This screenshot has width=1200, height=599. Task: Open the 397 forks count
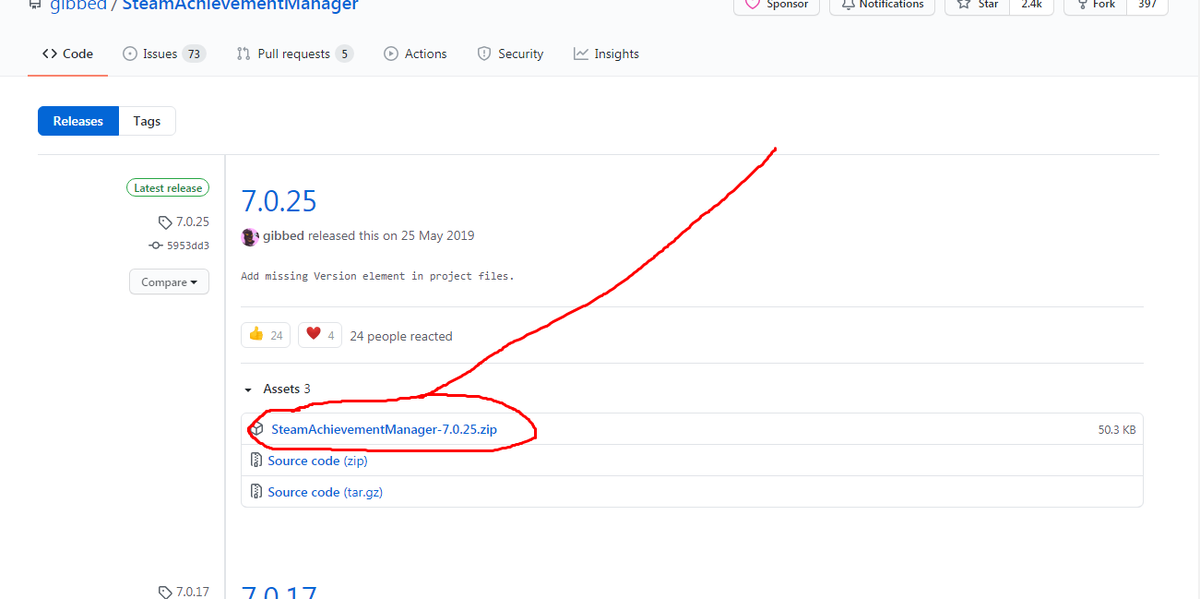tap(1147, 5)
